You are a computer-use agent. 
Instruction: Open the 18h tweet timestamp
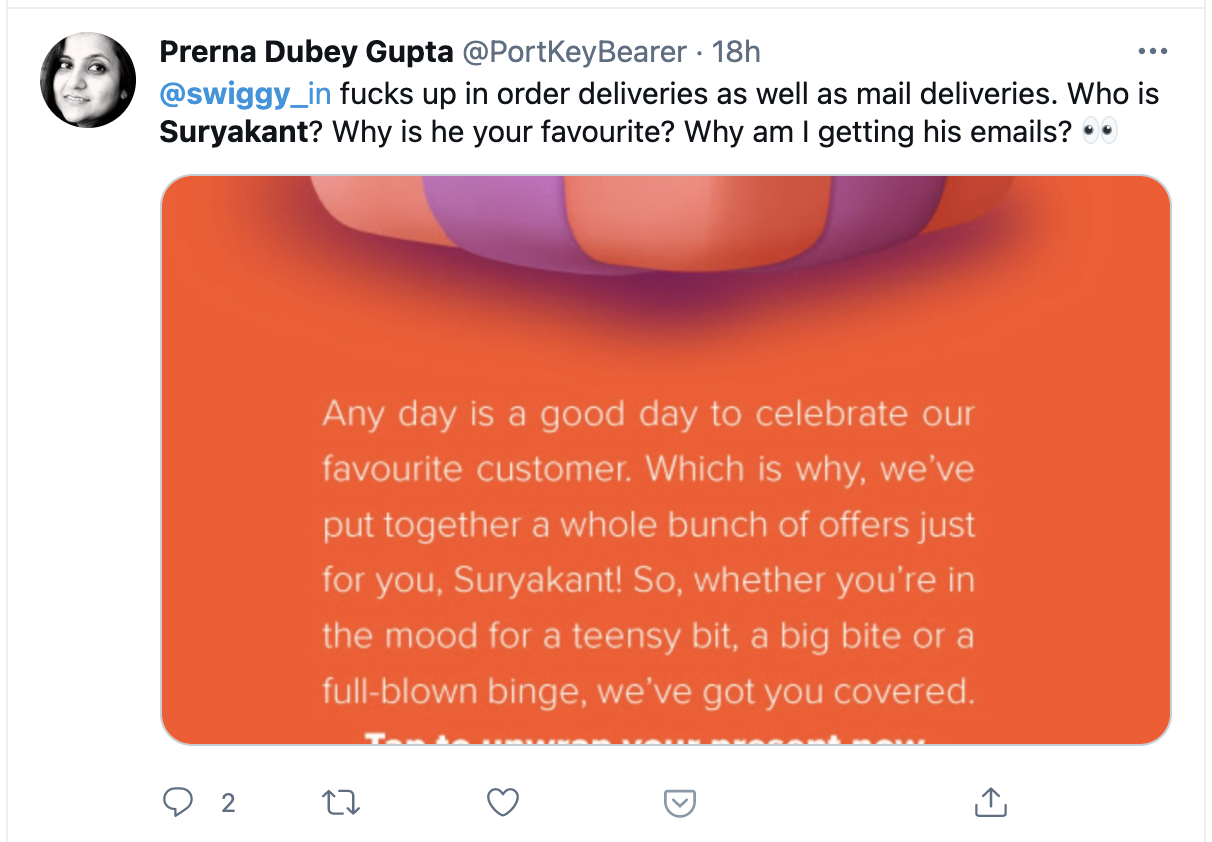735,53
